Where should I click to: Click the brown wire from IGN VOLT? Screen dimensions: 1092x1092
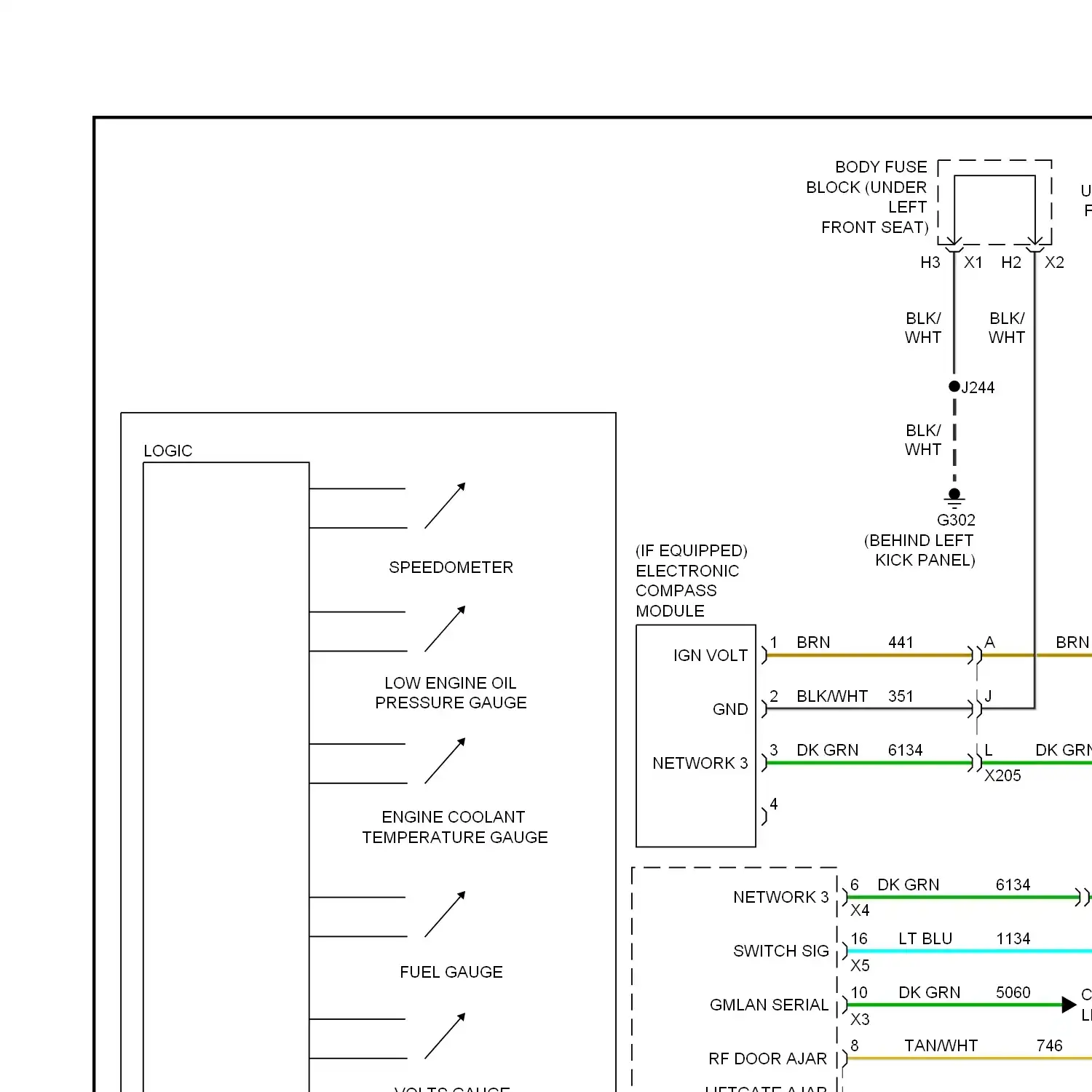(x=867, y=655)
